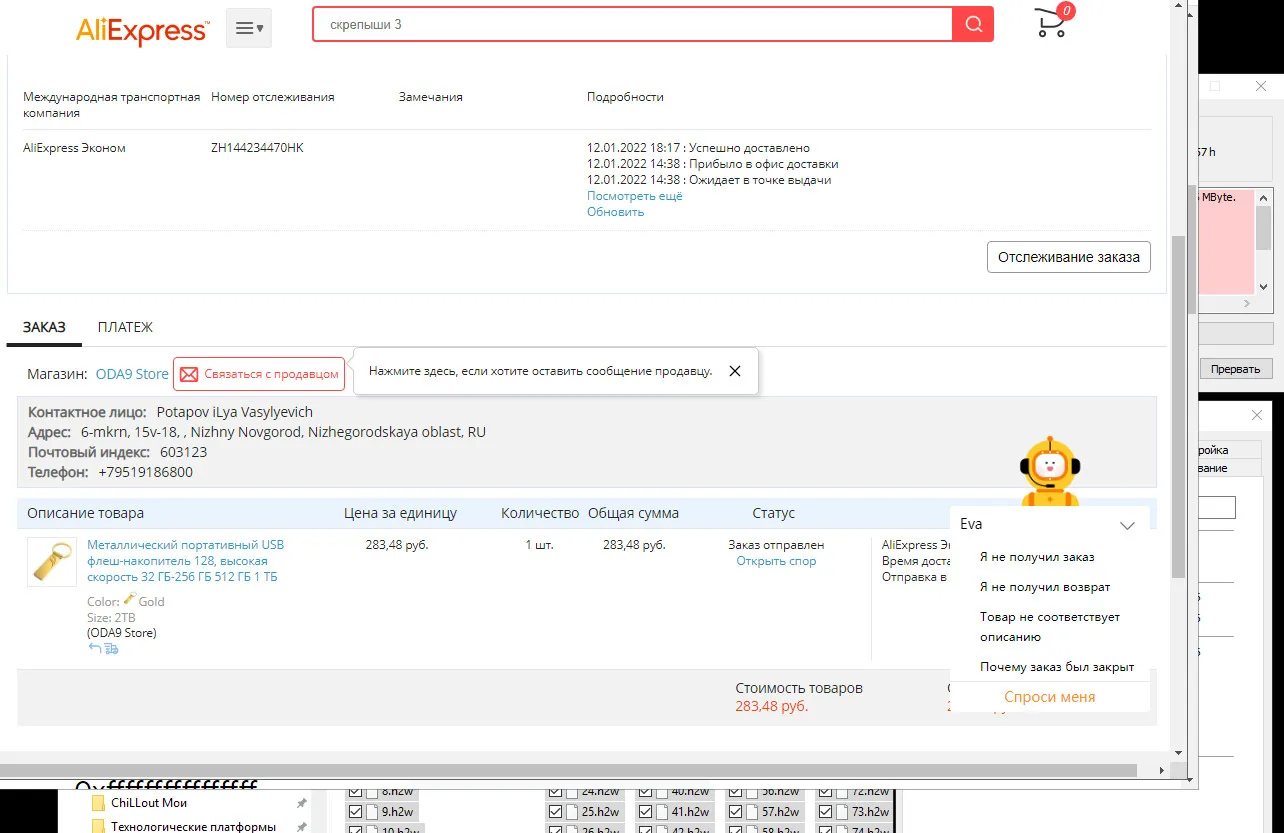Select the ChiLLout Мои folder

[x=149, y=803]
